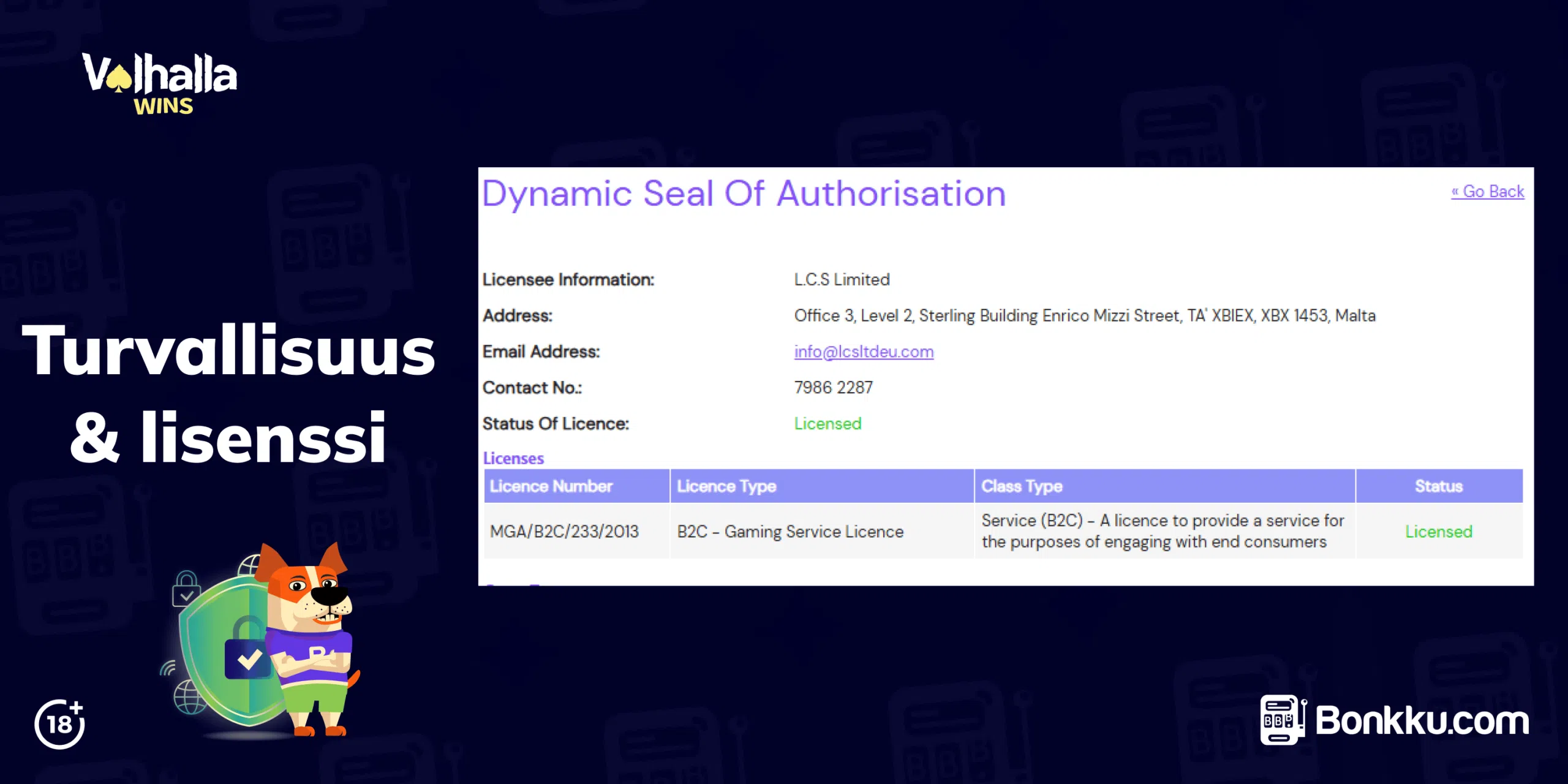Select licence number MGA/B2C/233/2013 cell
This screenshot has height=784, width=1568.
(x=564, y=532)
